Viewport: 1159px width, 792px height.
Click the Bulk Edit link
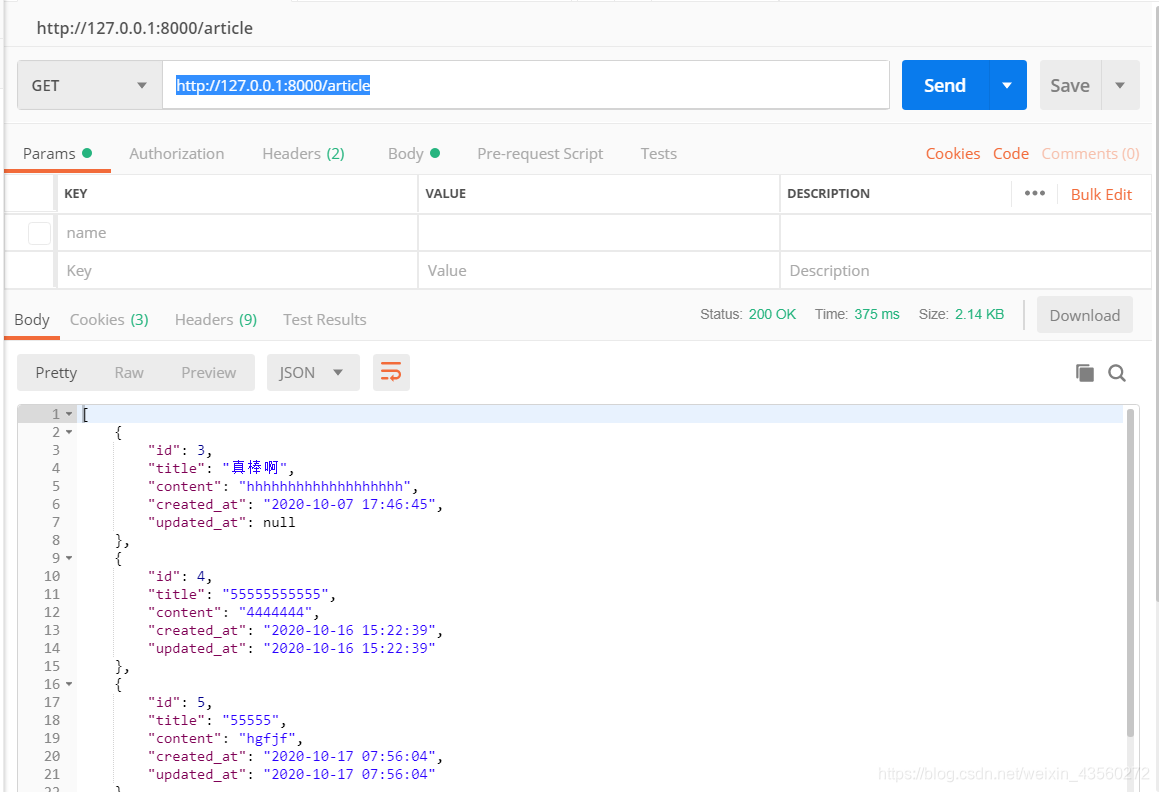[1101, 194]
